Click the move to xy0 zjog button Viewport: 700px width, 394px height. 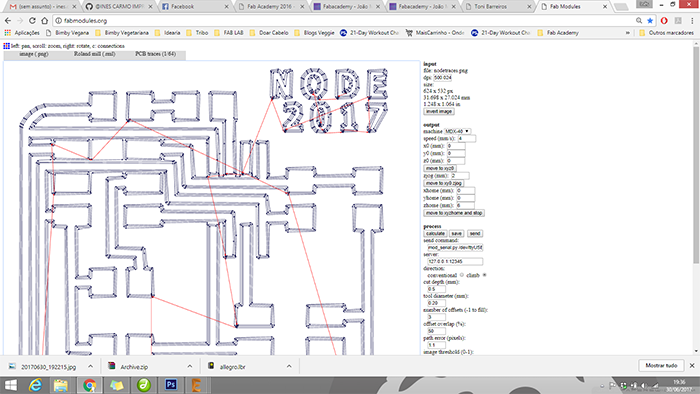[443, 183]
